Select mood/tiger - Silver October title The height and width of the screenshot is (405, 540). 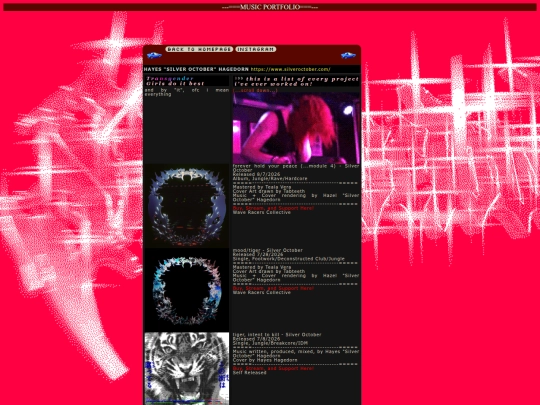point(268,250)
